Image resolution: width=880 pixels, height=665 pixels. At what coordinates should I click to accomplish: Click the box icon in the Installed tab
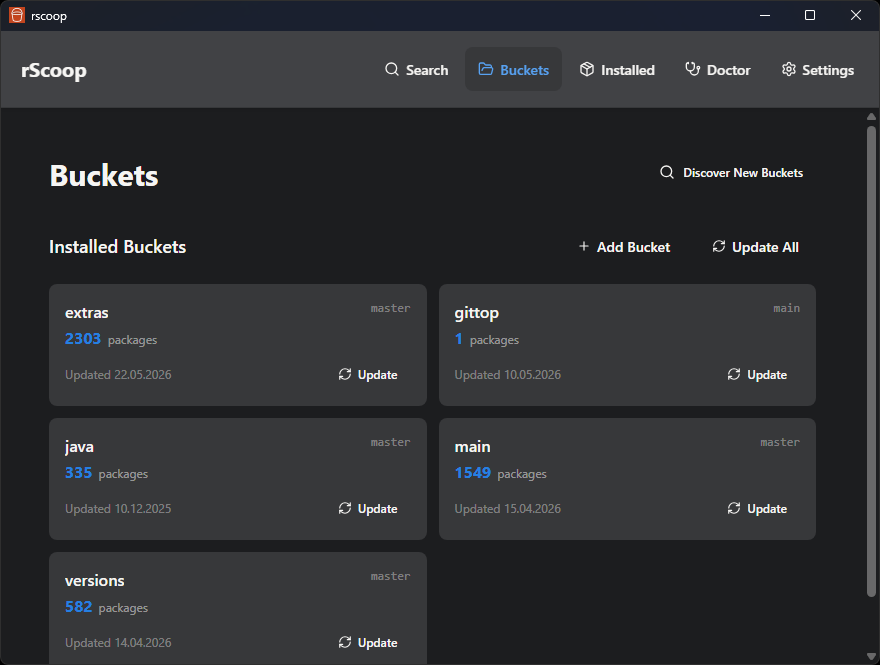(x=586, y=69)
